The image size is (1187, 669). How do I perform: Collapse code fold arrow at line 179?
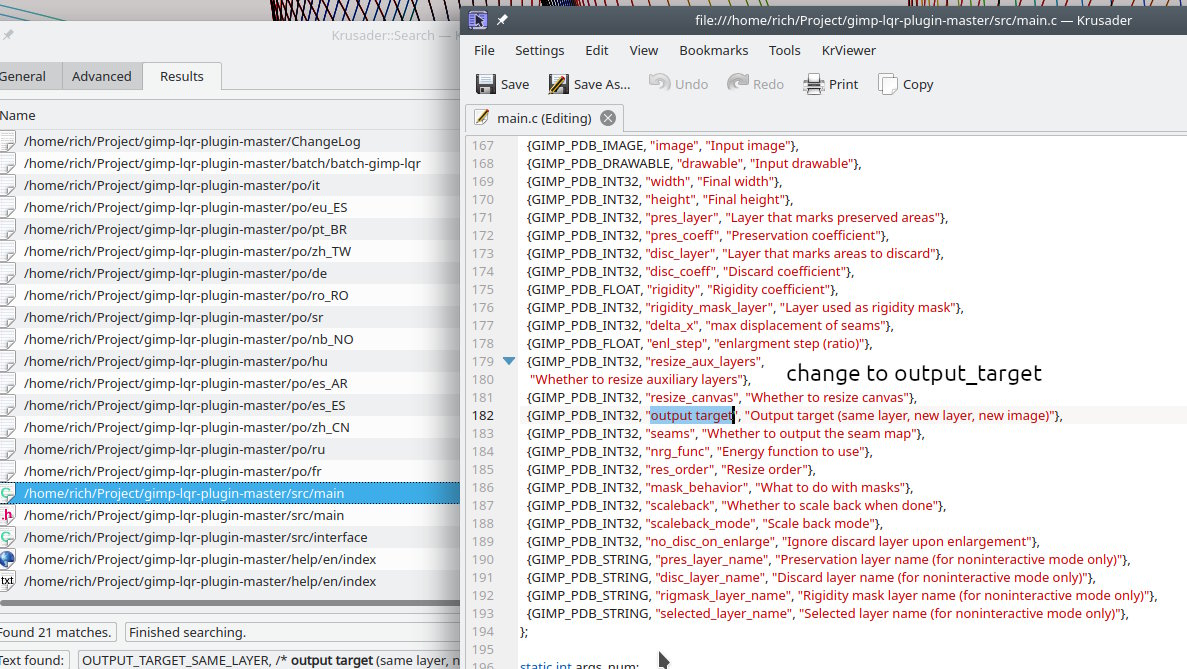509,361
